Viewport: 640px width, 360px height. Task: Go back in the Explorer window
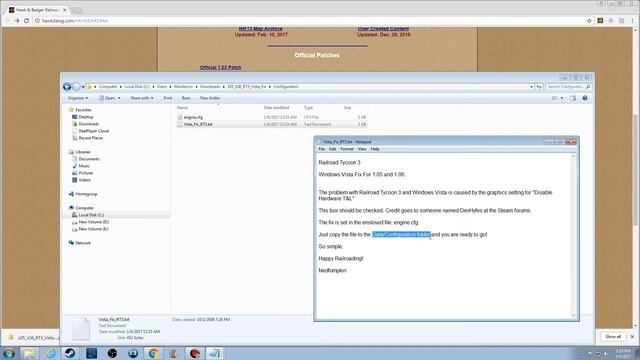(67, 87)
